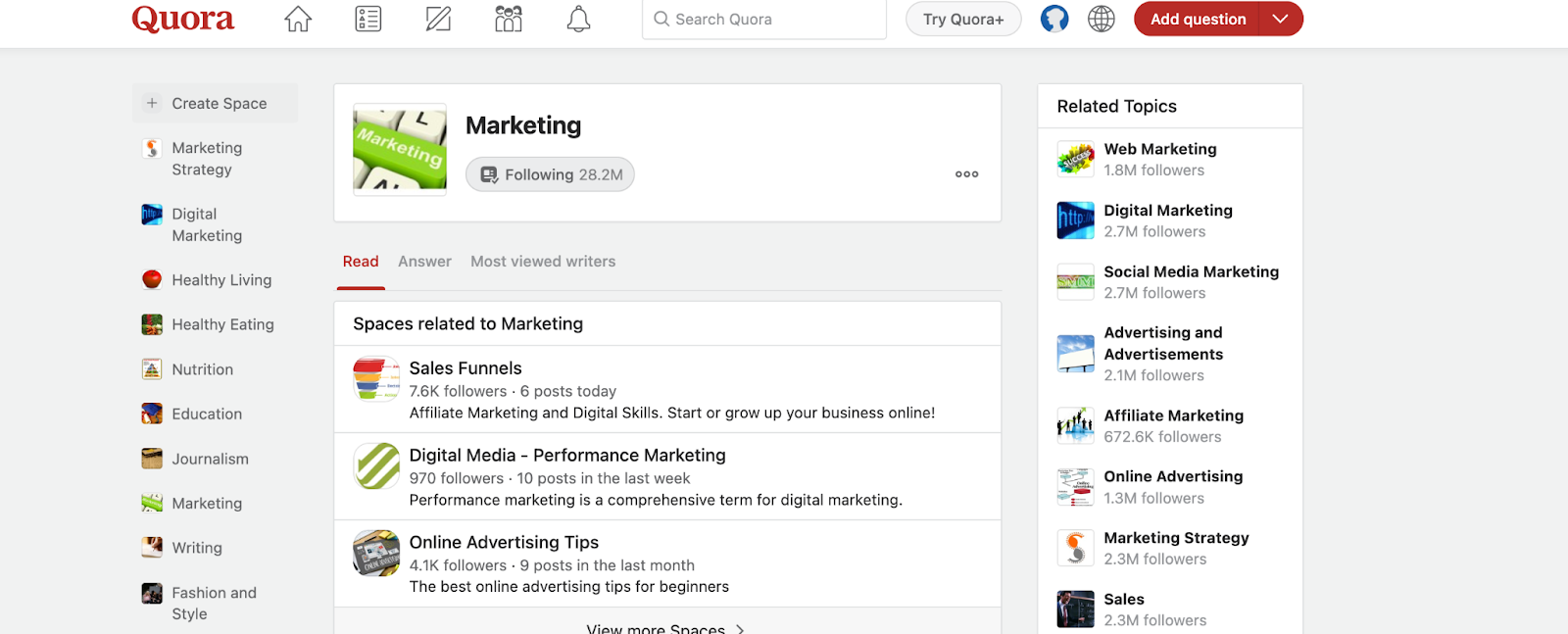The width and height of the screenshot is (1568, 634).
Task: Open the language globe icon
Action: [1102, 19]
